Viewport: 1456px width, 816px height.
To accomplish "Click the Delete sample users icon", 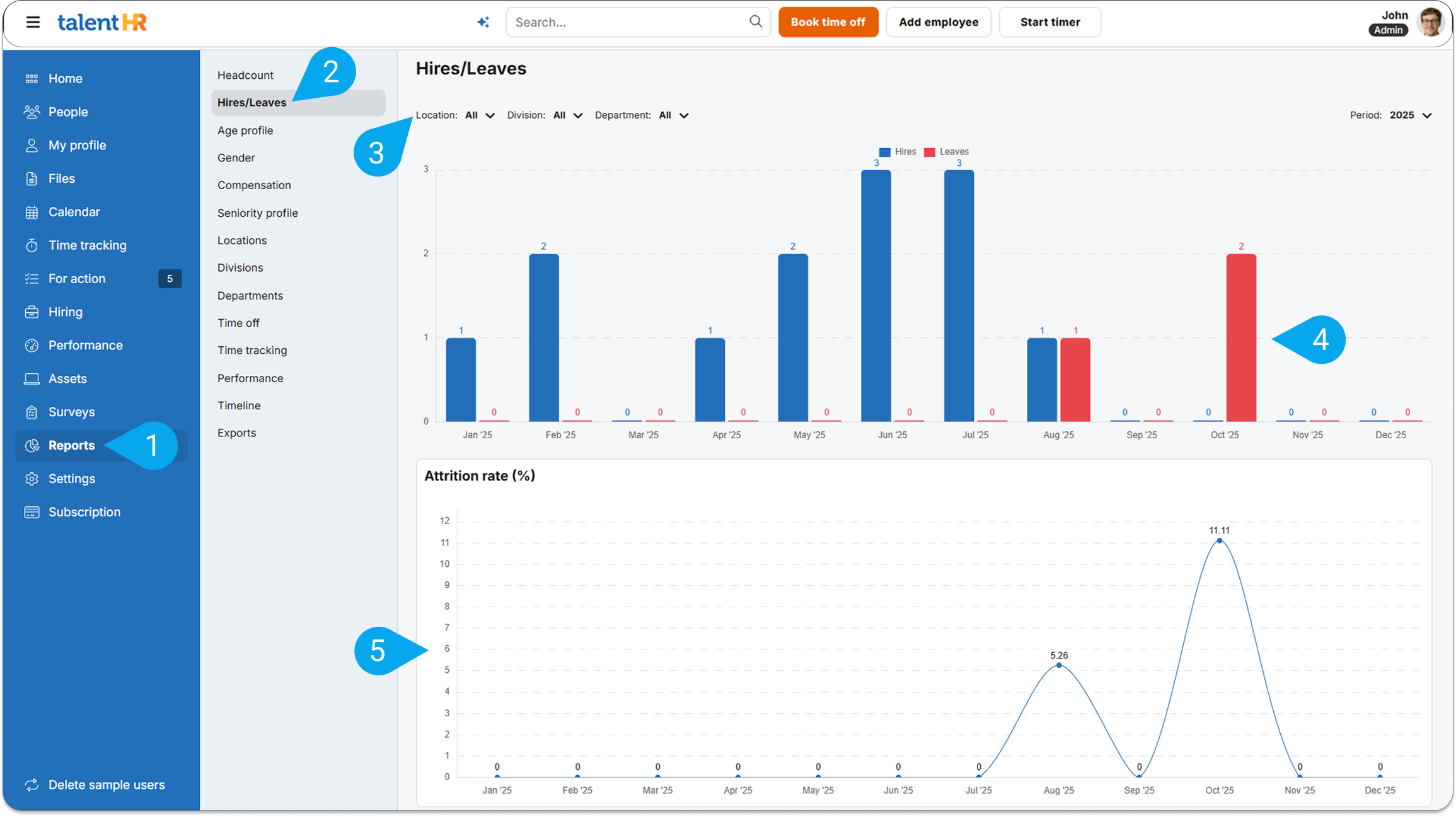I will (32, 785).
